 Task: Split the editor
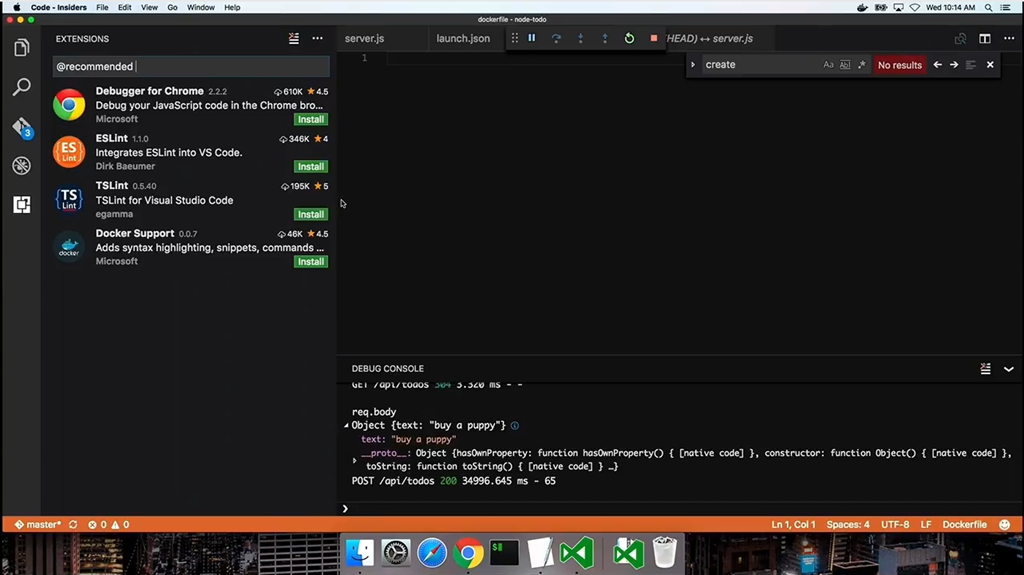pos(985,39)
